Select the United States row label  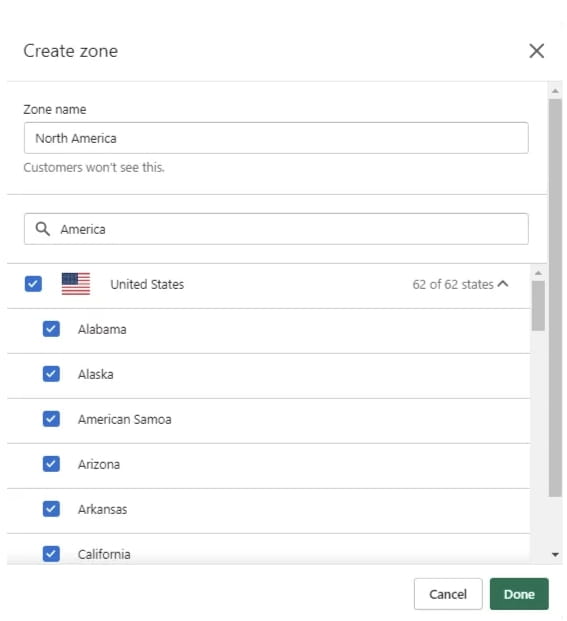(x=147, y=284)
